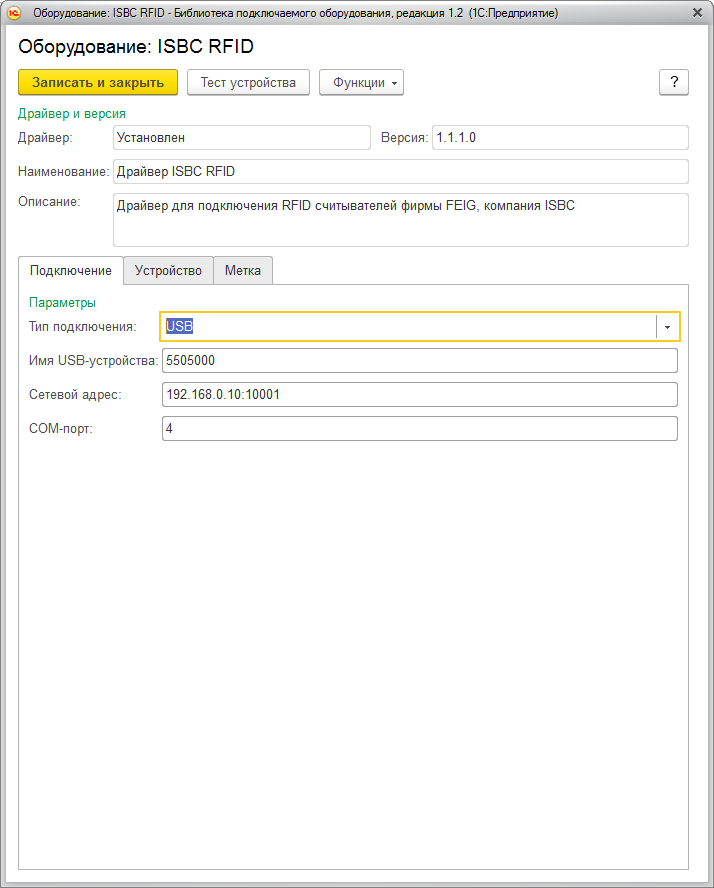Click the 'Параметры' group heading
This screenshot has height=888, width=714.
coord(62,302)
